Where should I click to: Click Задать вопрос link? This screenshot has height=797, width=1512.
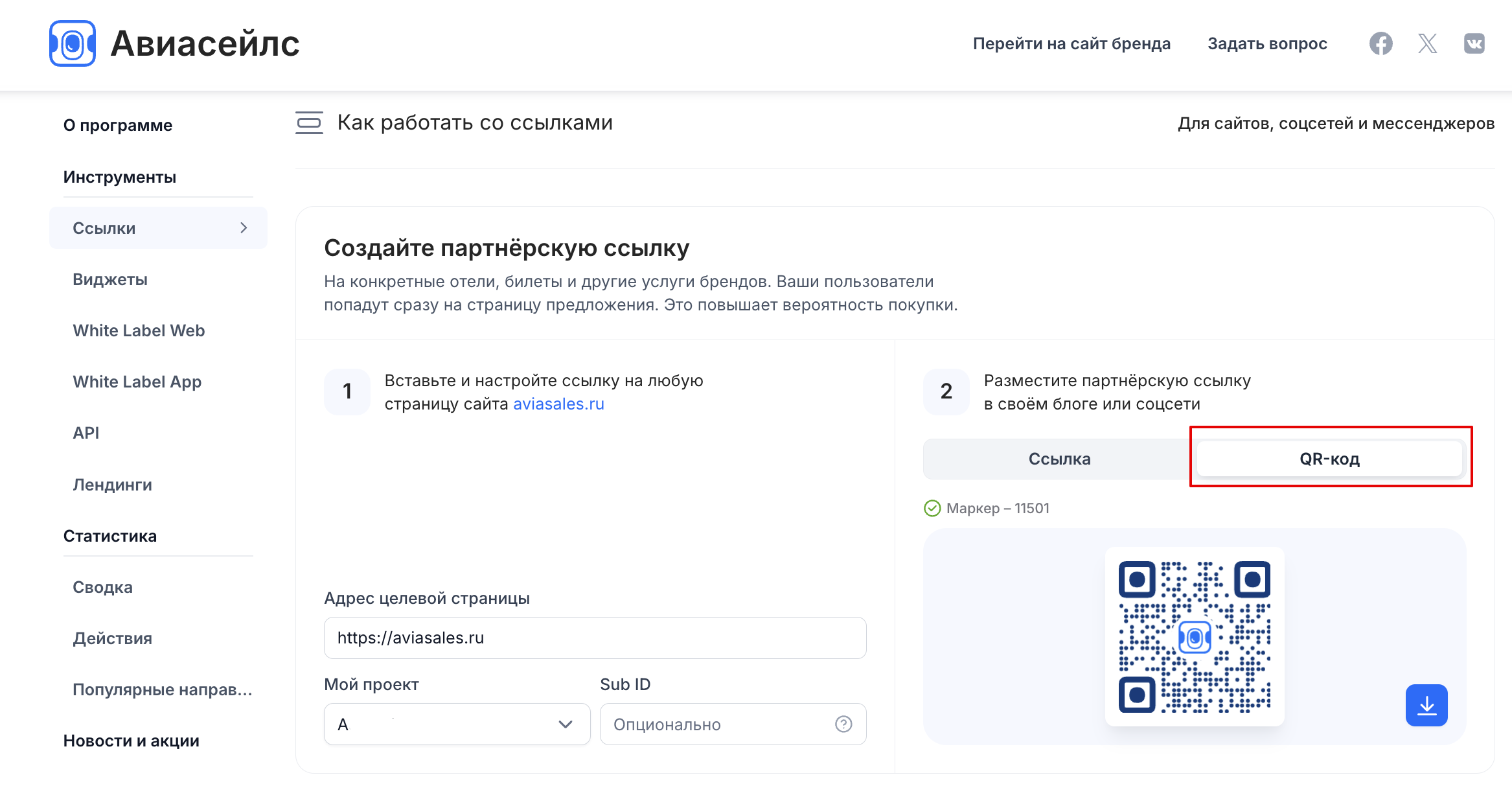pos(1267,43)
